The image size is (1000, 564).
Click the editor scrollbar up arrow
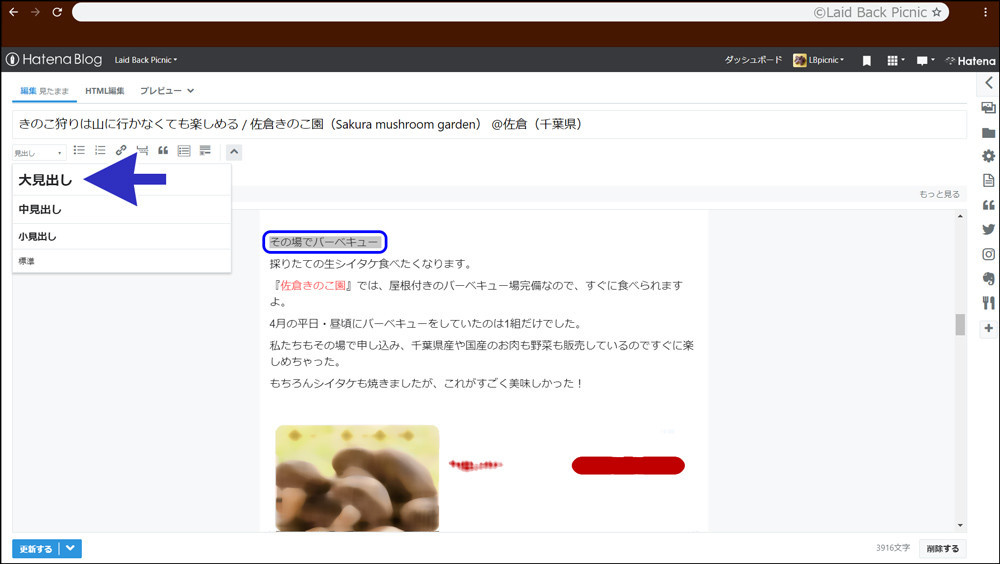[960, 217]
